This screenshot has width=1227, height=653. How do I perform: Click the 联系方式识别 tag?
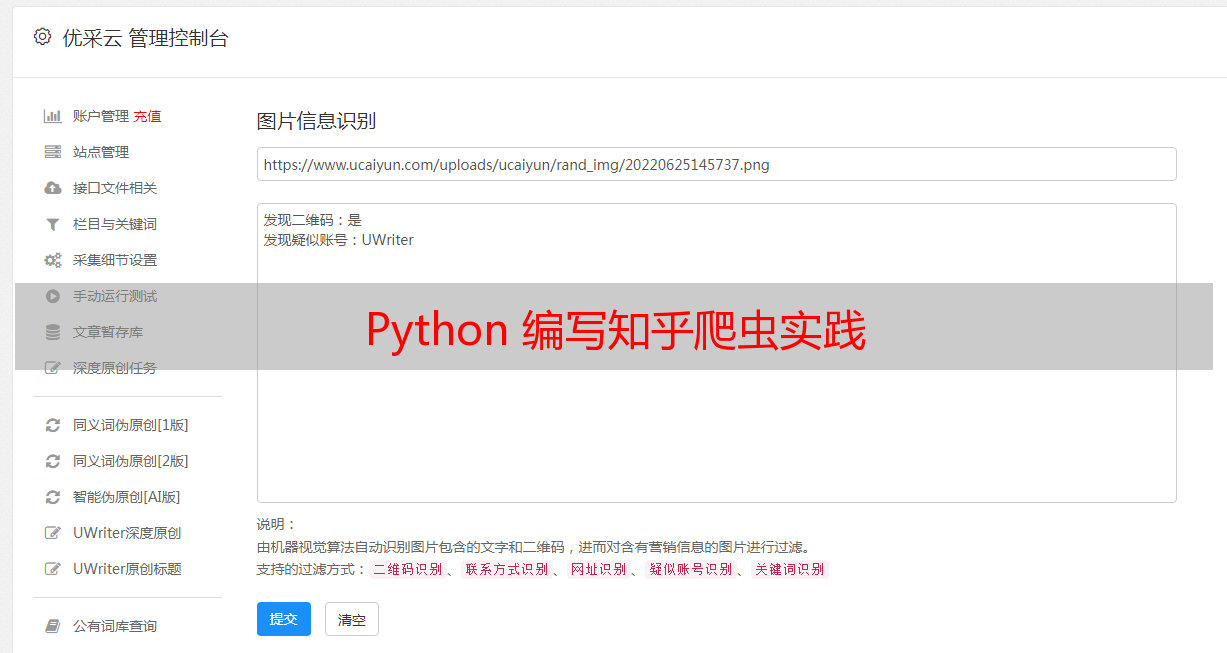[x=506, y=569]
